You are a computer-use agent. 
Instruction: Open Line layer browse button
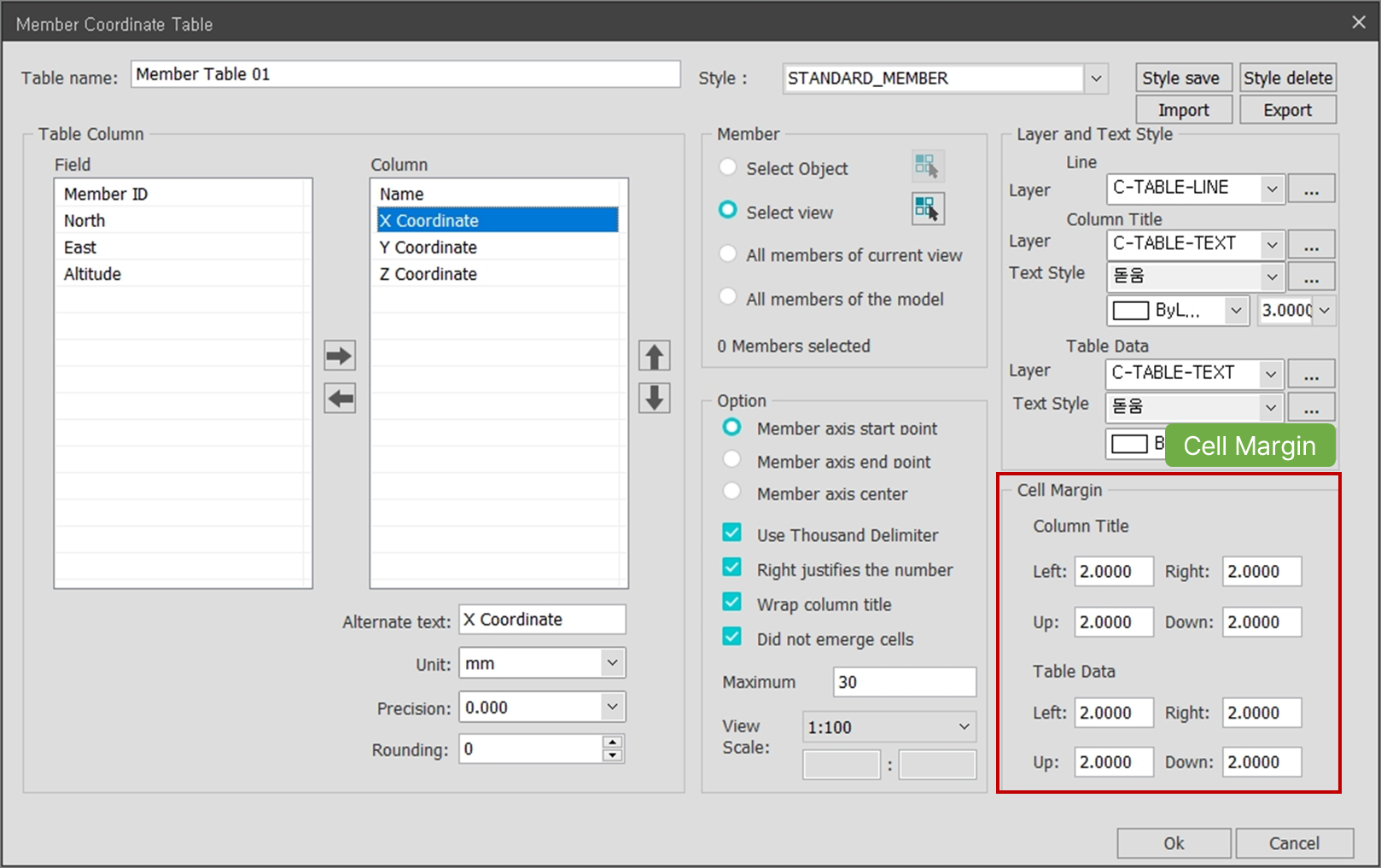[1312, 189]
